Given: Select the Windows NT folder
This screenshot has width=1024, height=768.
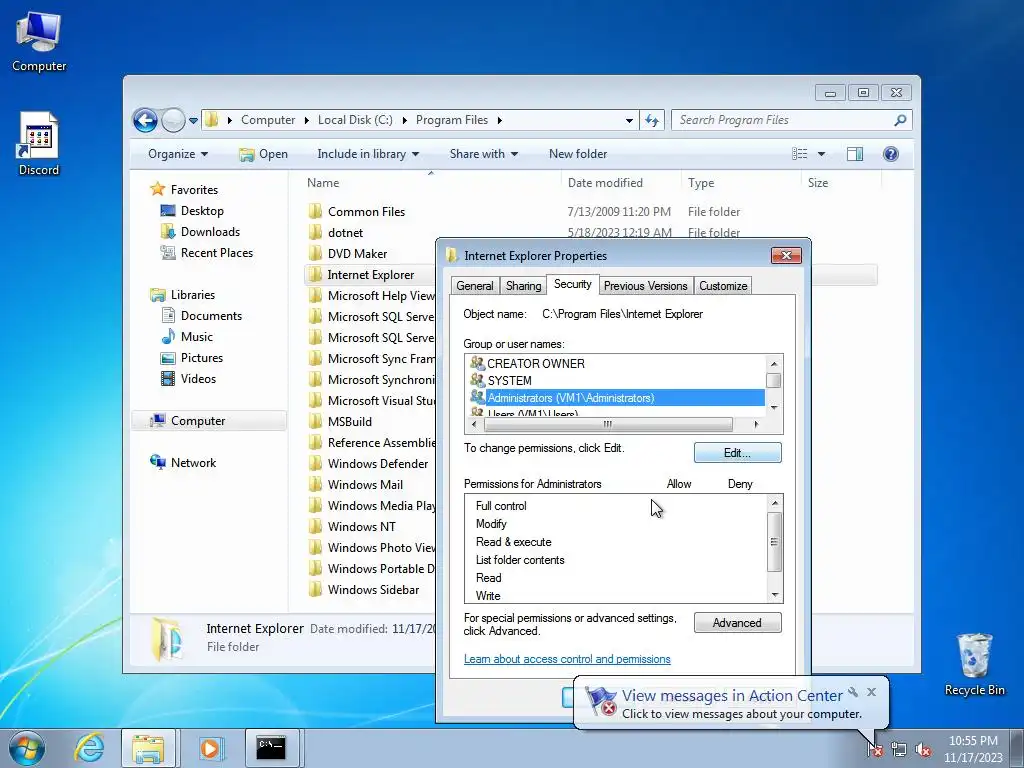Looking at the screenshot, I should coord(362,526).
